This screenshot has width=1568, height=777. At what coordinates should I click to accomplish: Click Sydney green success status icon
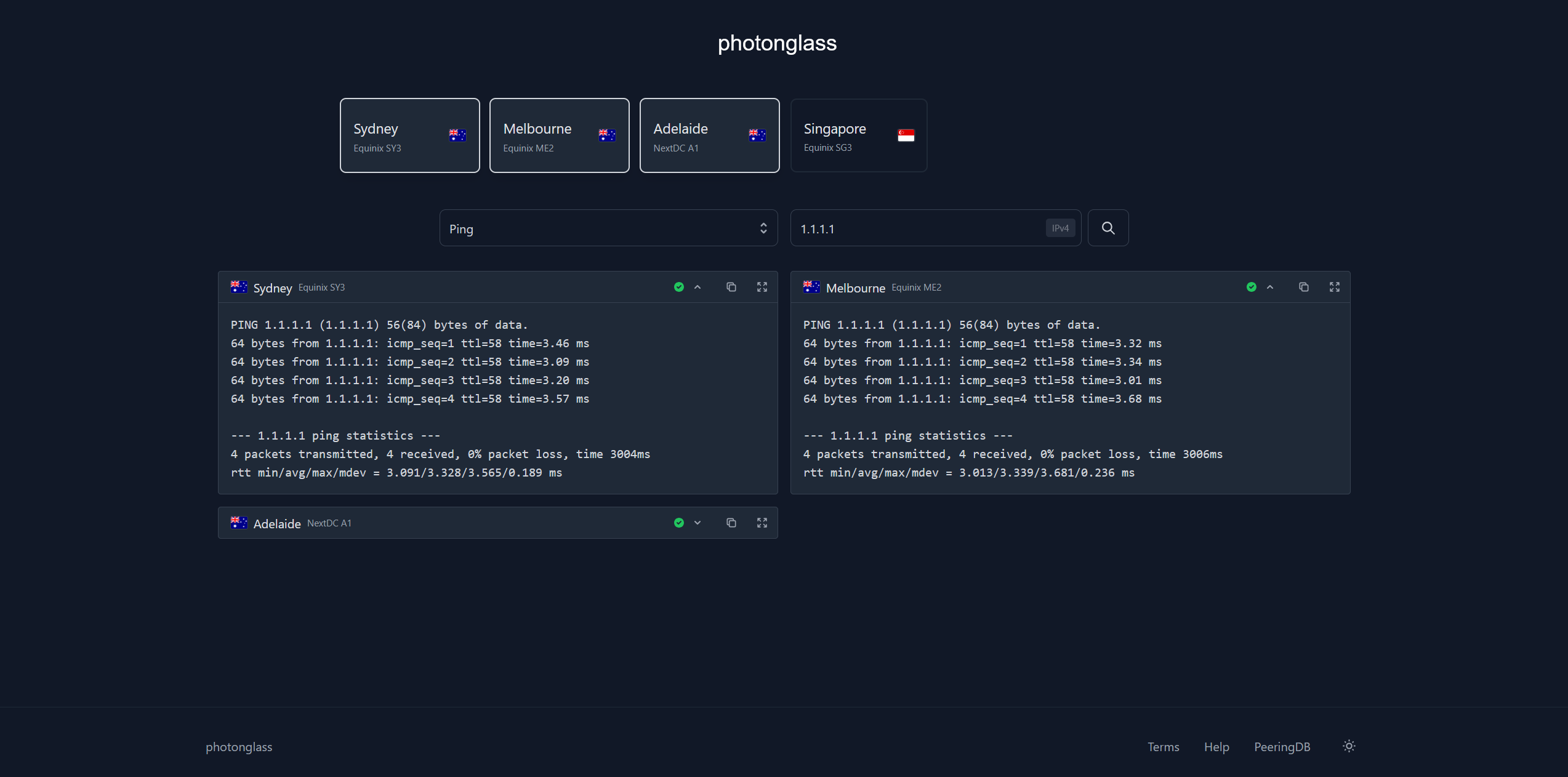pos(679,287)
